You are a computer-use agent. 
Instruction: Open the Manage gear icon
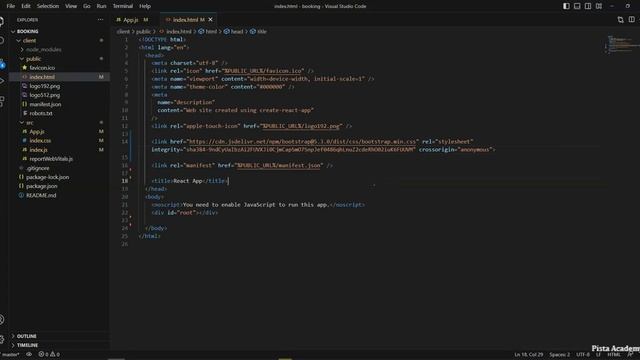pos(2,339)
